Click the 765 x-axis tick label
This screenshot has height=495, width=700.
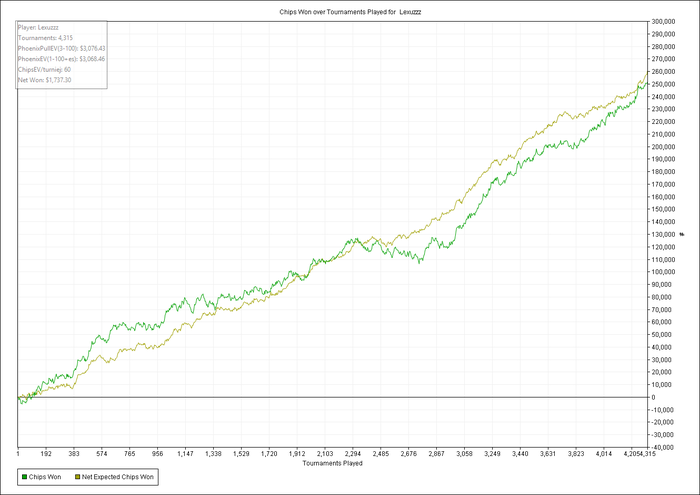(x=129, y=454)
